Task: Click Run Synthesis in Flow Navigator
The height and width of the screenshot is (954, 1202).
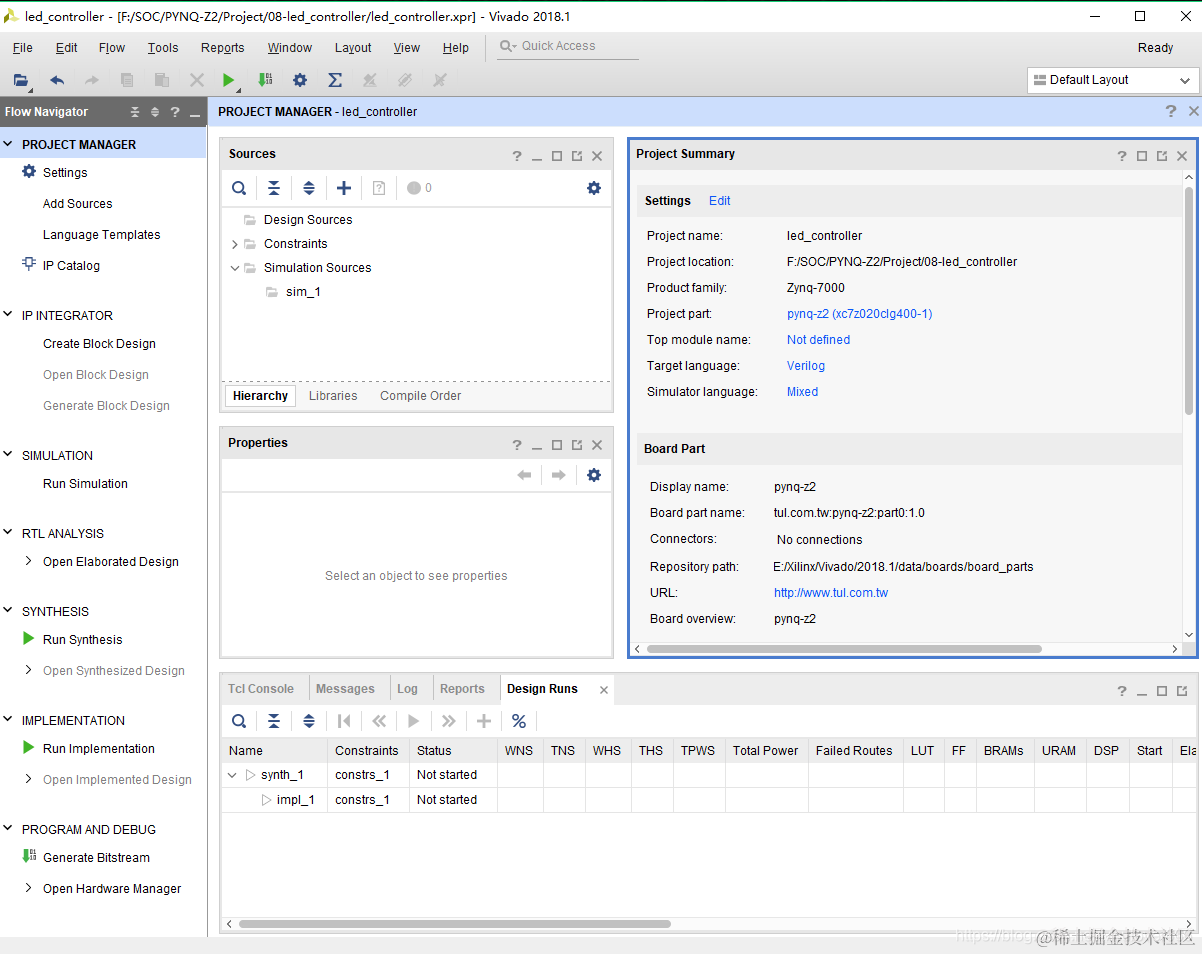Action: coord(83,640)
